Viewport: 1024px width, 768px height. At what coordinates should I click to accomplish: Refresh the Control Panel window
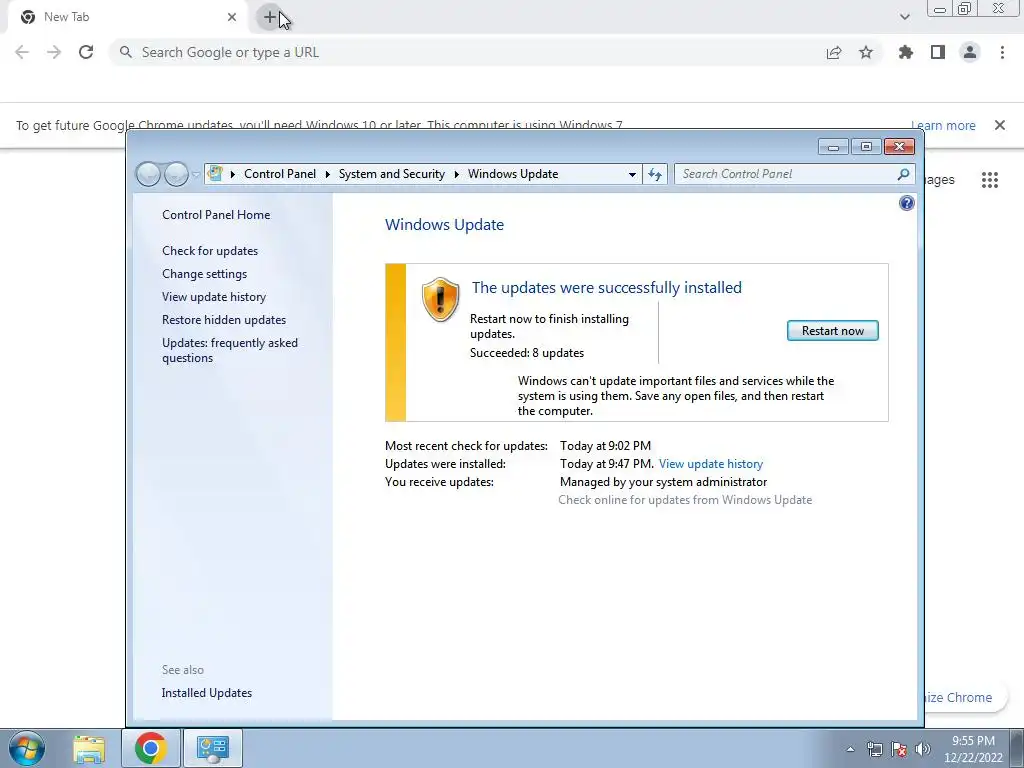(x=654, y=174)
